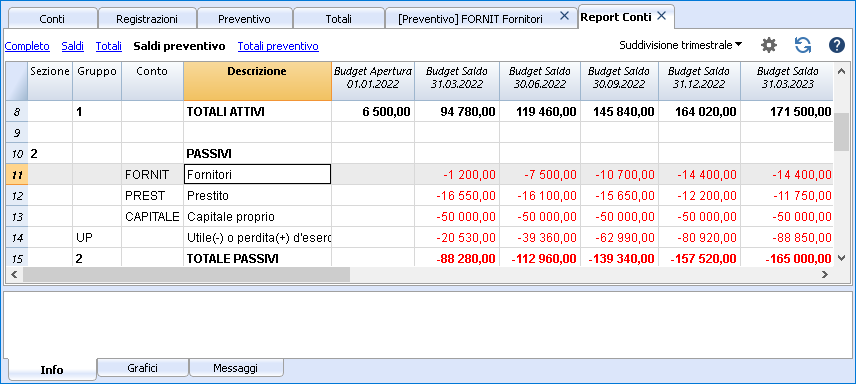Click the Sezione column header
Image resolution: width=856 pixels, height=384 pixels.
pos(50,81)
